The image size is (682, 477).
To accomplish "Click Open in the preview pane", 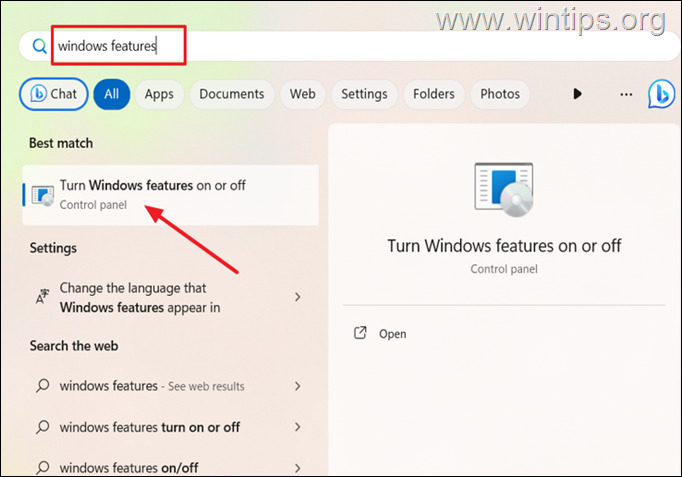I will (393, 334).
